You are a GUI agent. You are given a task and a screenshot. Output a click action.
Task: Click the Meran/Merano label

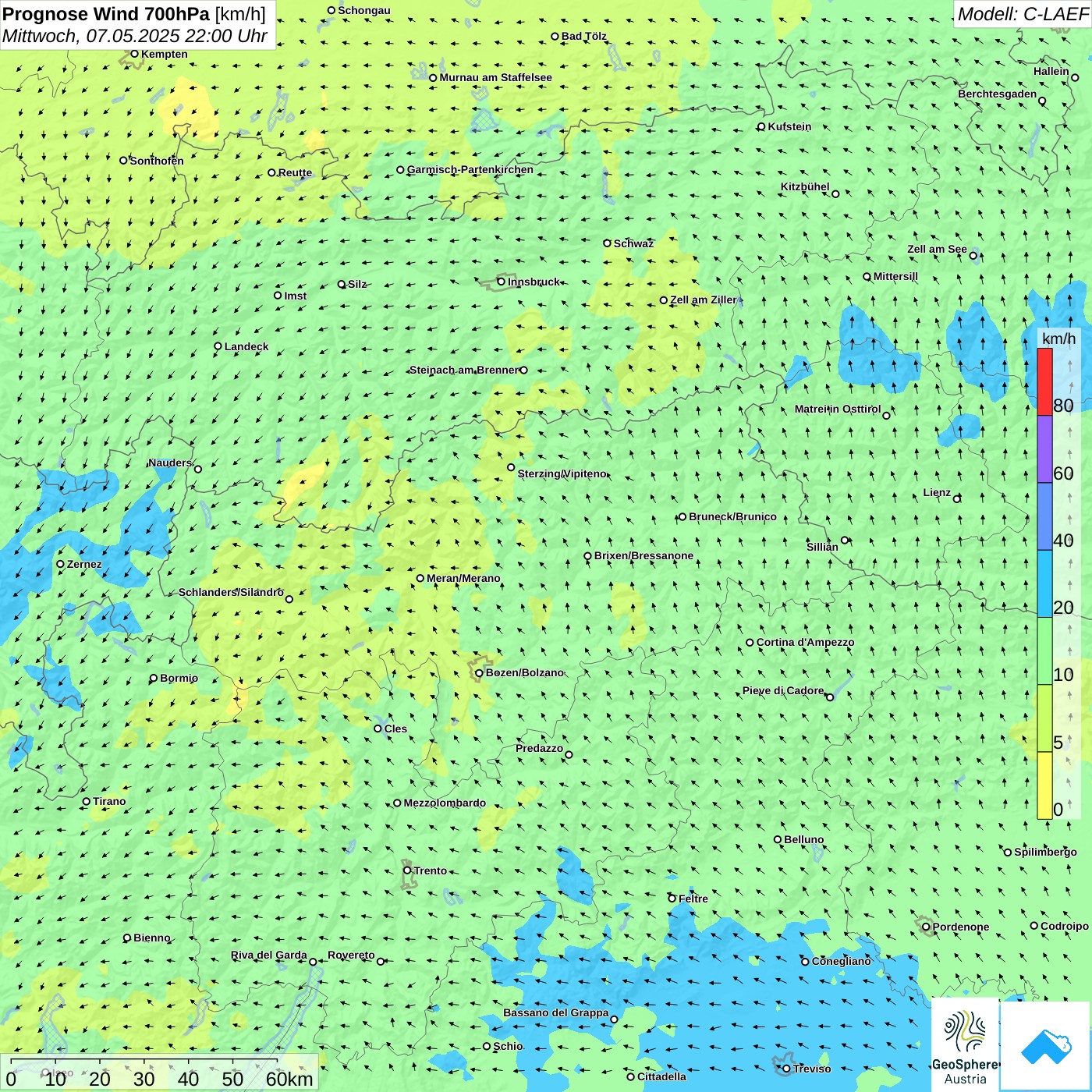(463, 578)
